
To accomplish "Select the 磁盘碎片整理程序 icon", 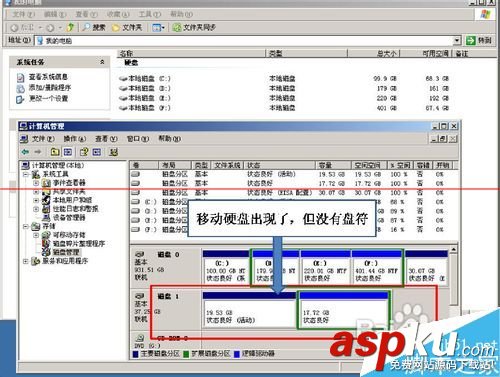I will coord(46,244).
